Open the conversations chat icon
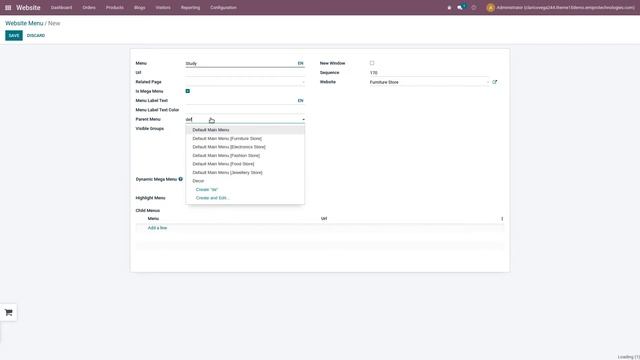The width and height of the screenshot is (640, 360). 461,7
